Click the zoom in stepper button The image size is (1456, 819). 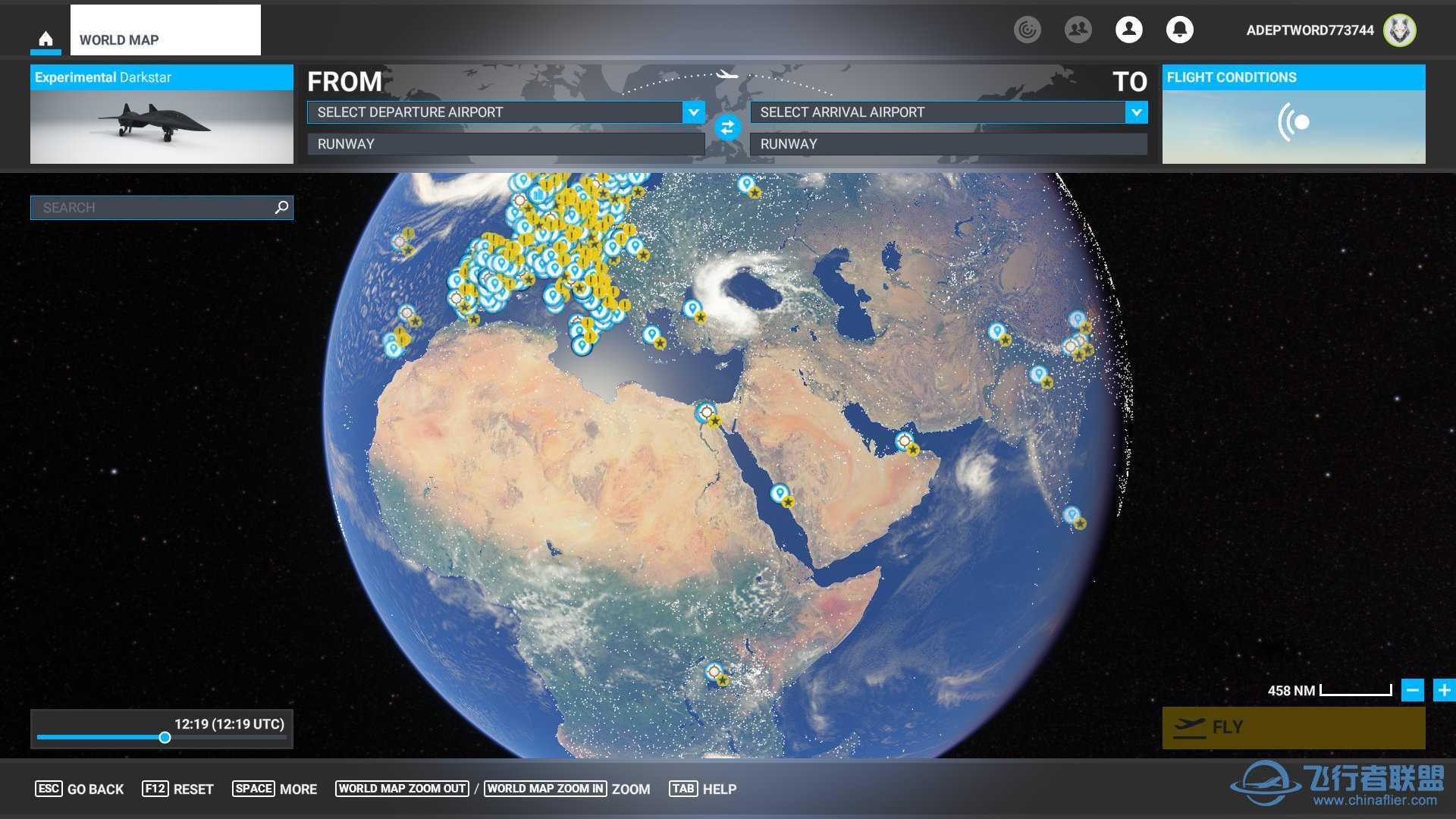(1443, 689)
